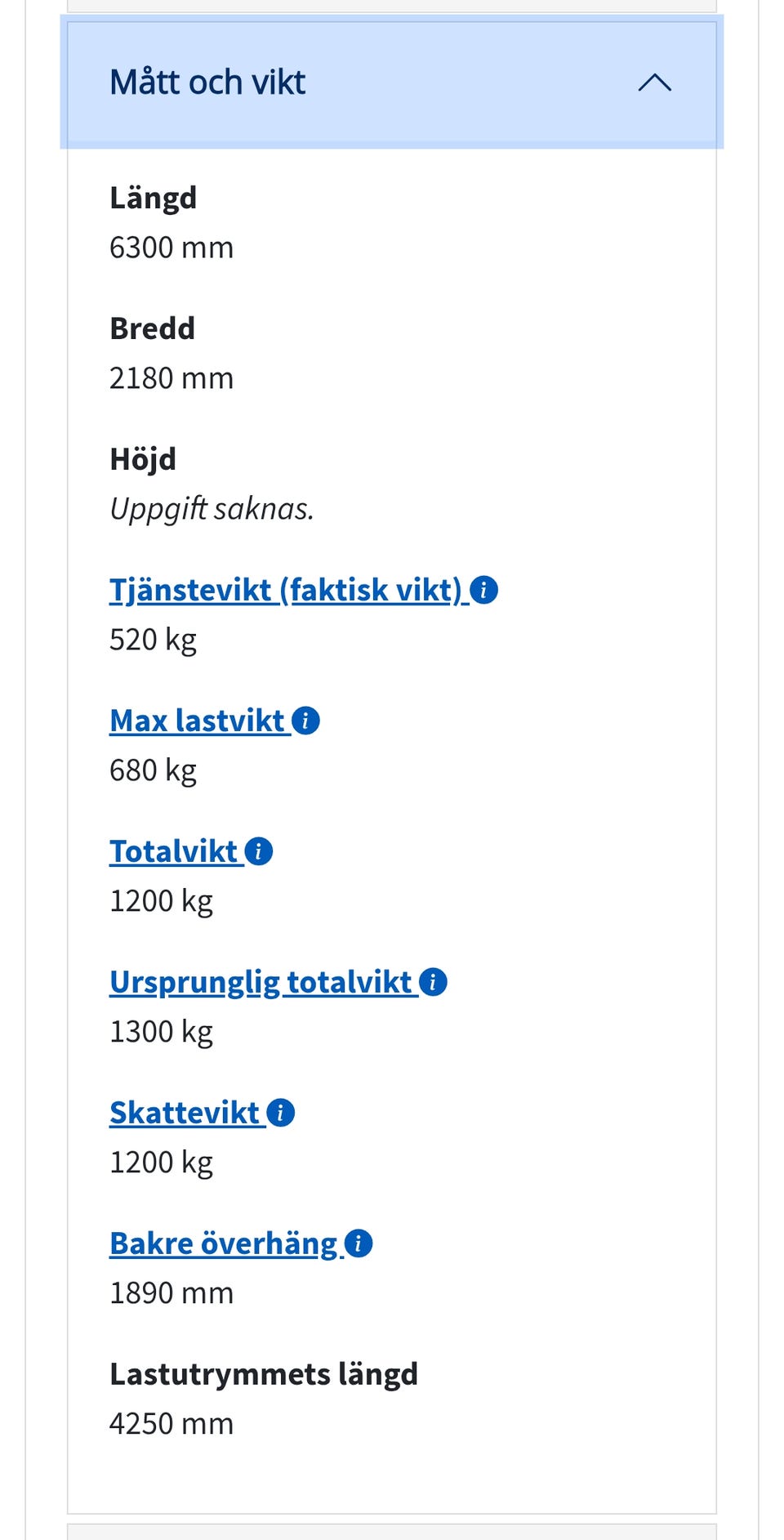
Task: Click the italic Uppgift saknas text
Action: coord(212,509)
